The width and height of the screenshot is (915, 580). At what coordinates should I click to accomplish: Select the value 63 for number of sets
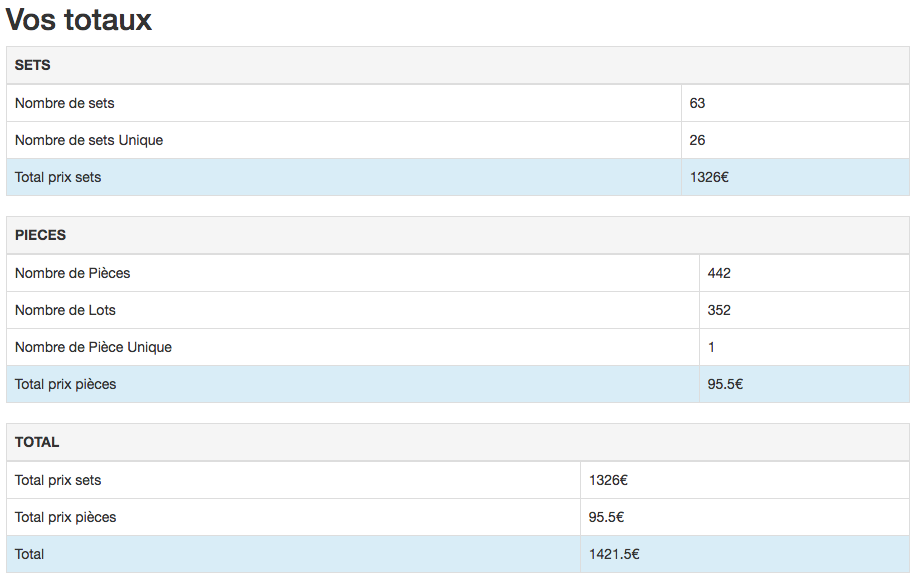(698, 103)
